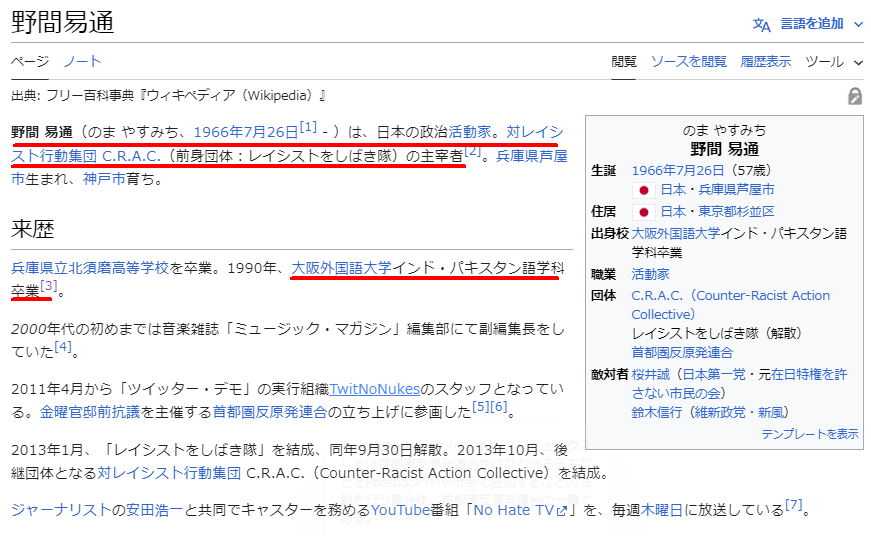This screenshot has height=536, width=871.
Task: Follow the 活動家 link in intro
Action: point(470,132)
